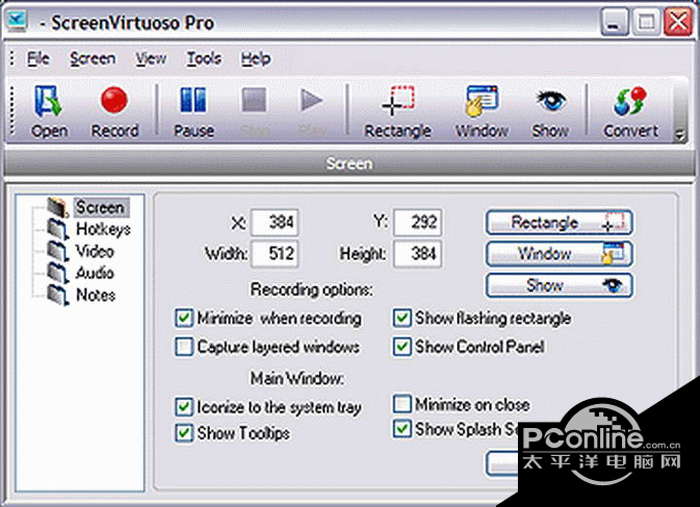700x507 pixels.
Task: Click the Show button in Screen panel
Action: (559, 285)
